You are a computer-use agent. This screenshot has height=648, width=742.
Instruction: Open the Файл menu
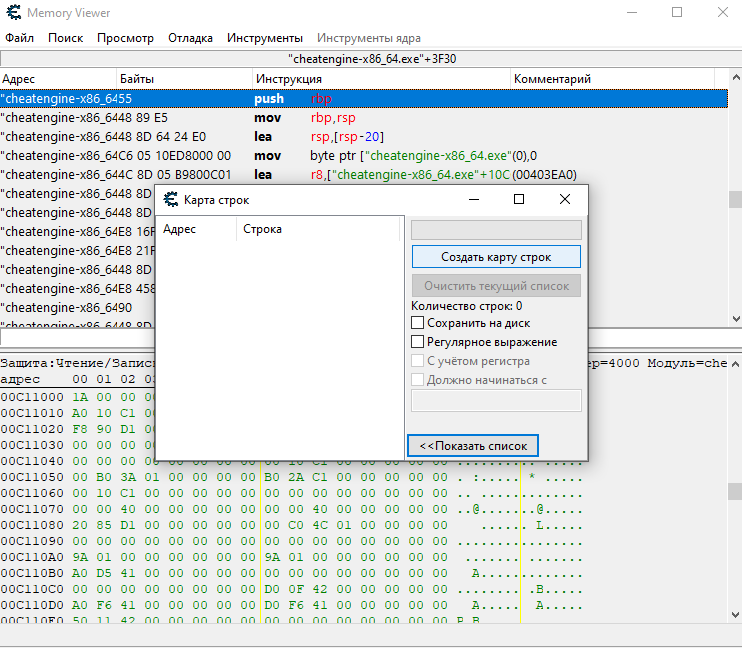(19, 38)
